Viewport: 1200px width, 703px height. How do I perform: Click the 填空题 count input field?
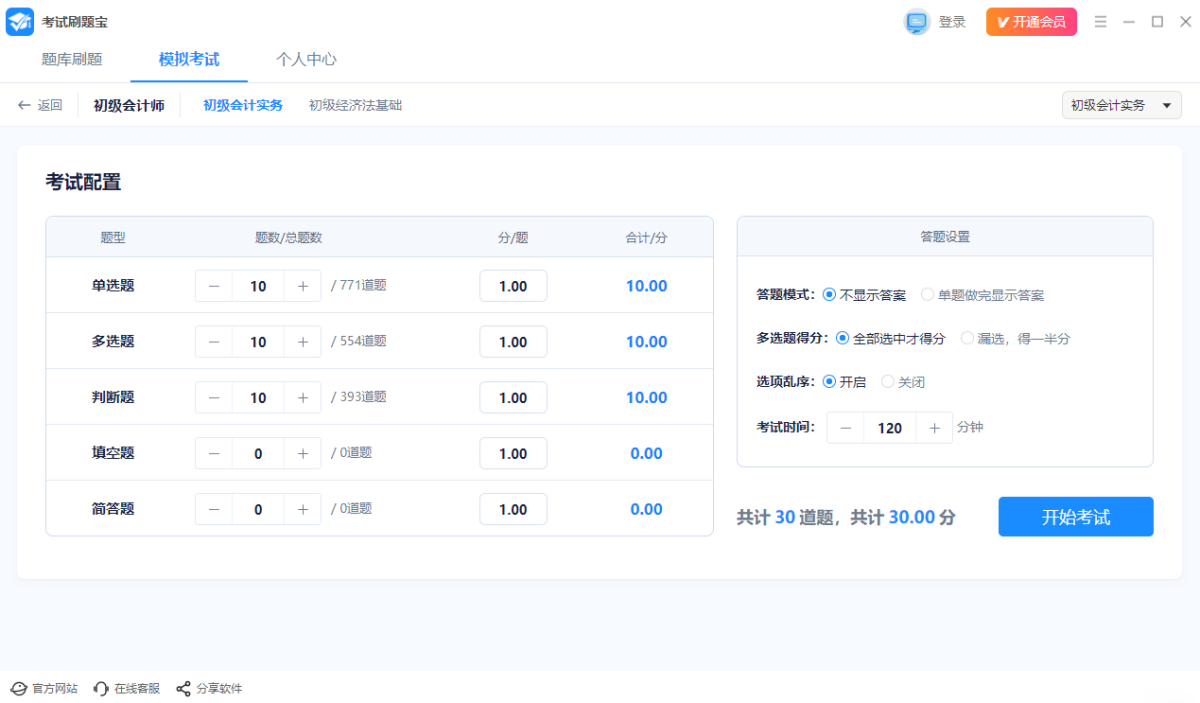258,454
